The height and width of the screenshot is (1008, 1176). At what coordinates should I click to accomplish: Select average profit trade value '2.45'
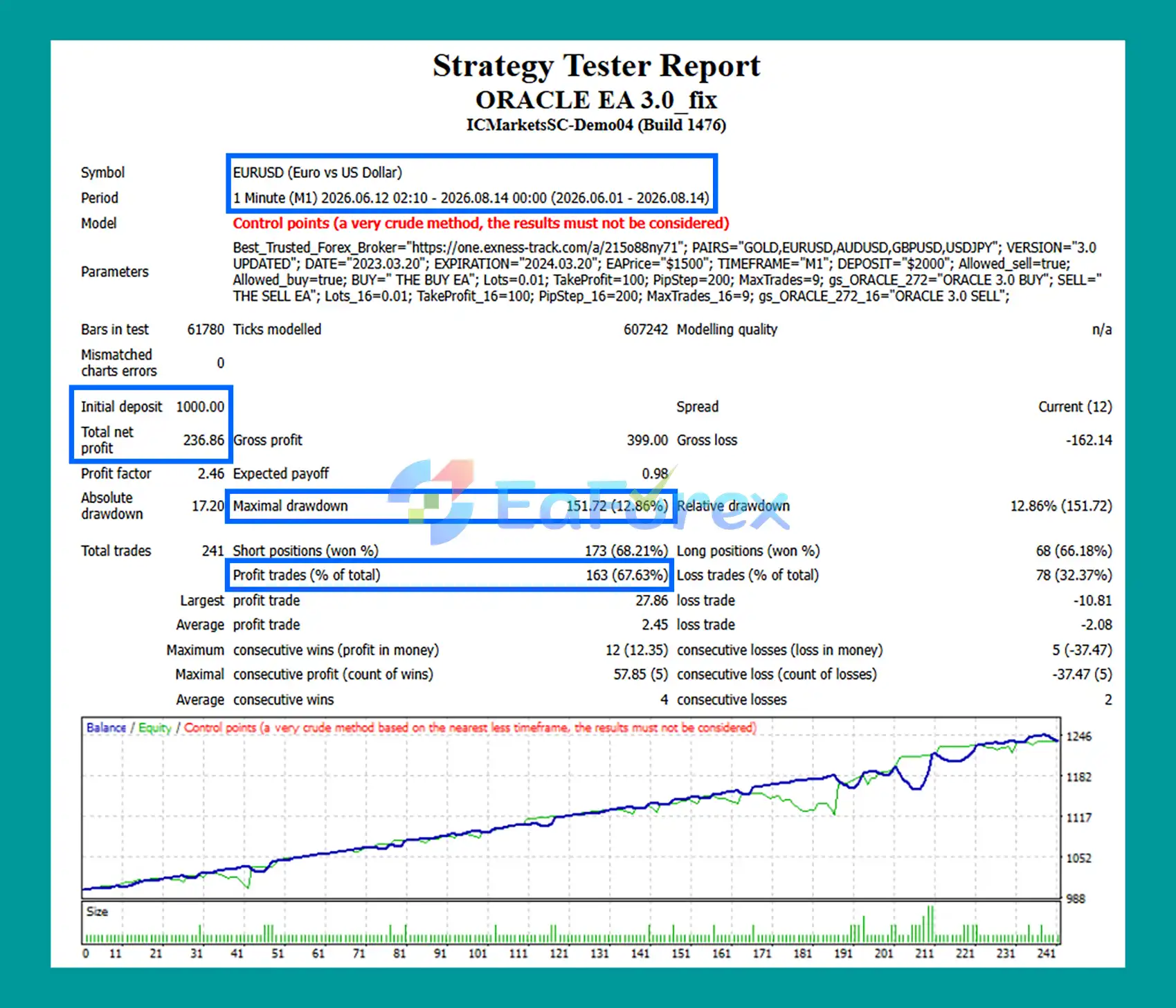[x=655, y=625]
